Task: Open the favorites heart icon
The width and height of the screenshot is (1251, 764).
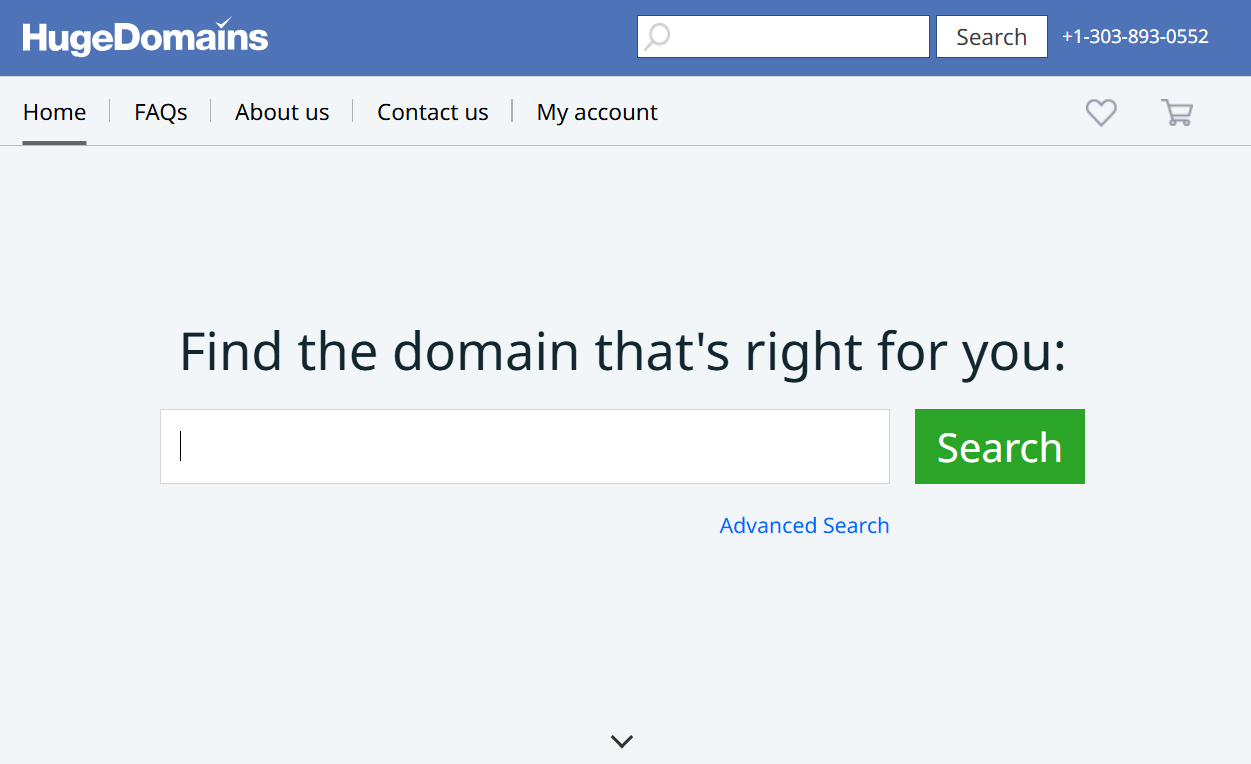Action: [x=1101, y=112]
